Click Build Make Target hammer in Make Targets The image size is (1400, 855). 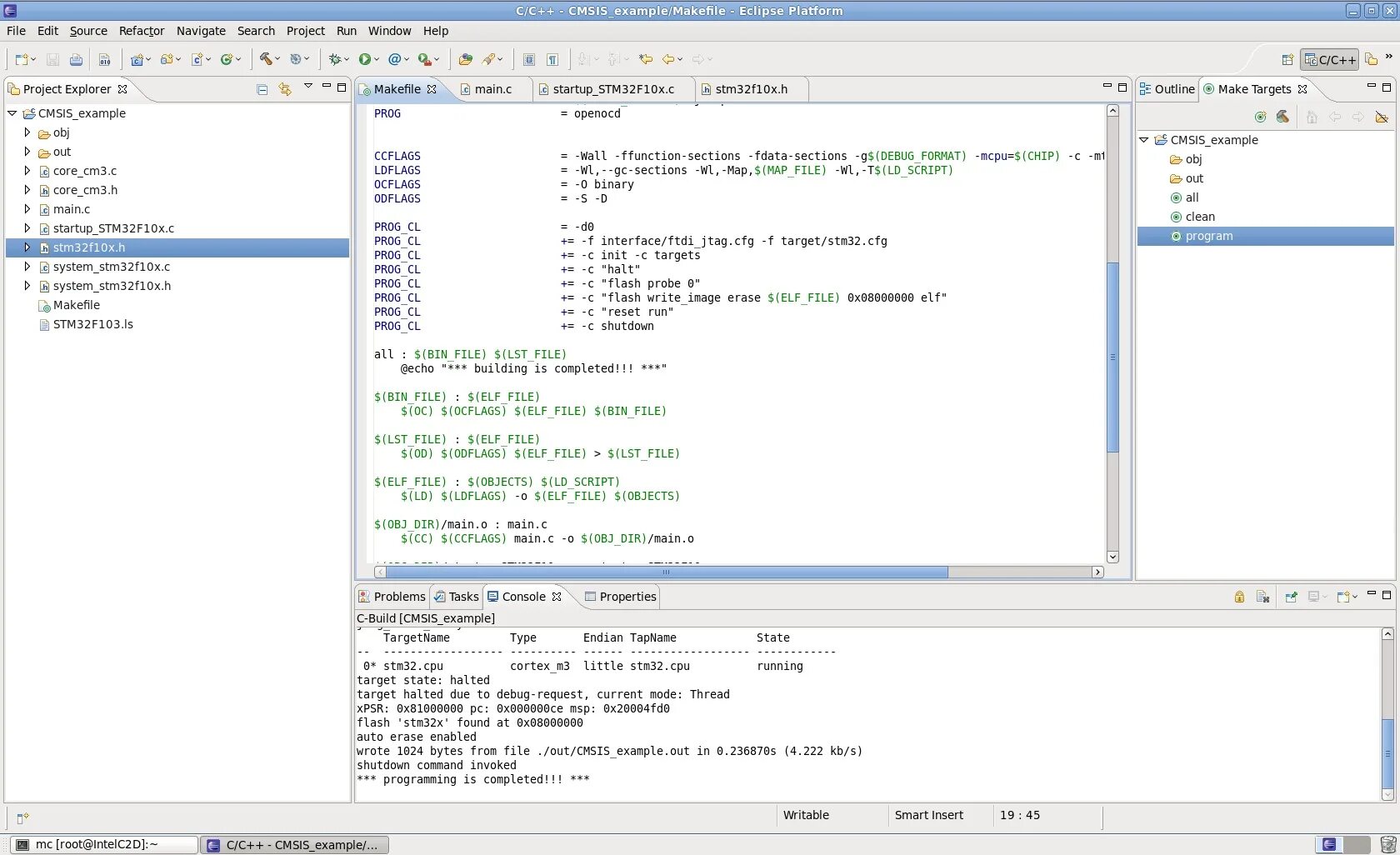click(x=1282, y=117)
